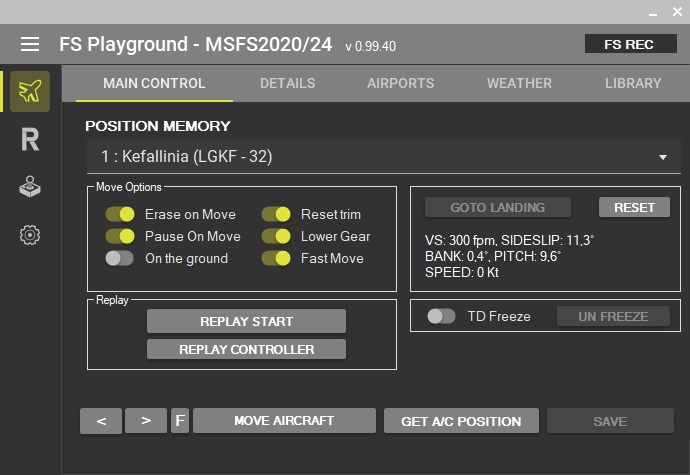Disable the Lower Gear switch
Screen dimensions: 690x475
click(276, 236)
